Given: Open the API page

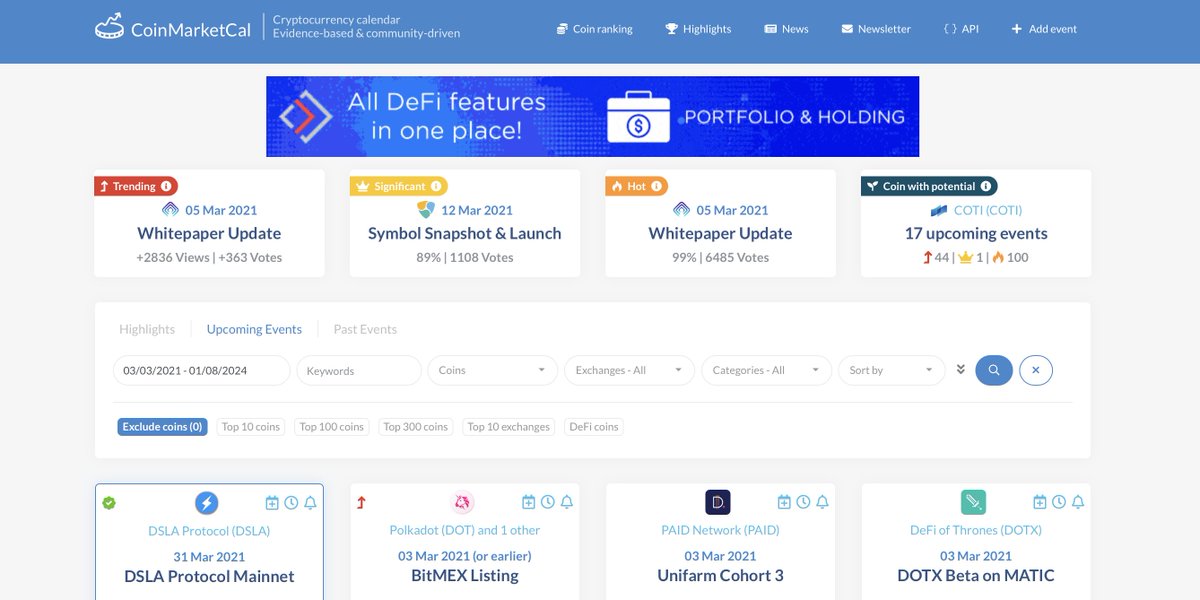Looking at the screenshot, I should [x=961, y=29].
